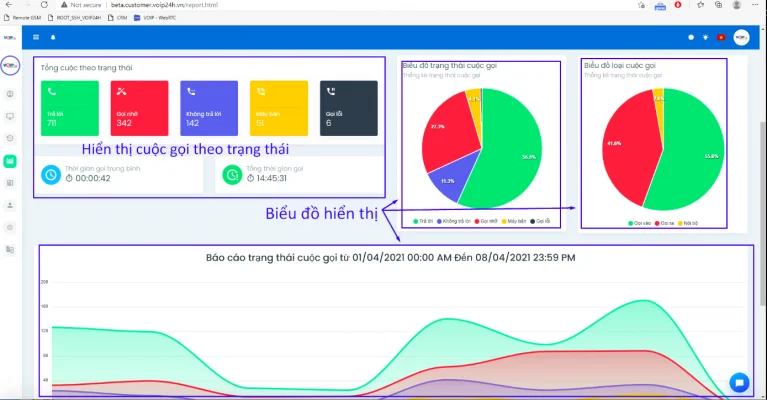This screenshot has height=400, width=767.
Task: Open the call history clock sidebar icon
Action: tap(10, 138)
